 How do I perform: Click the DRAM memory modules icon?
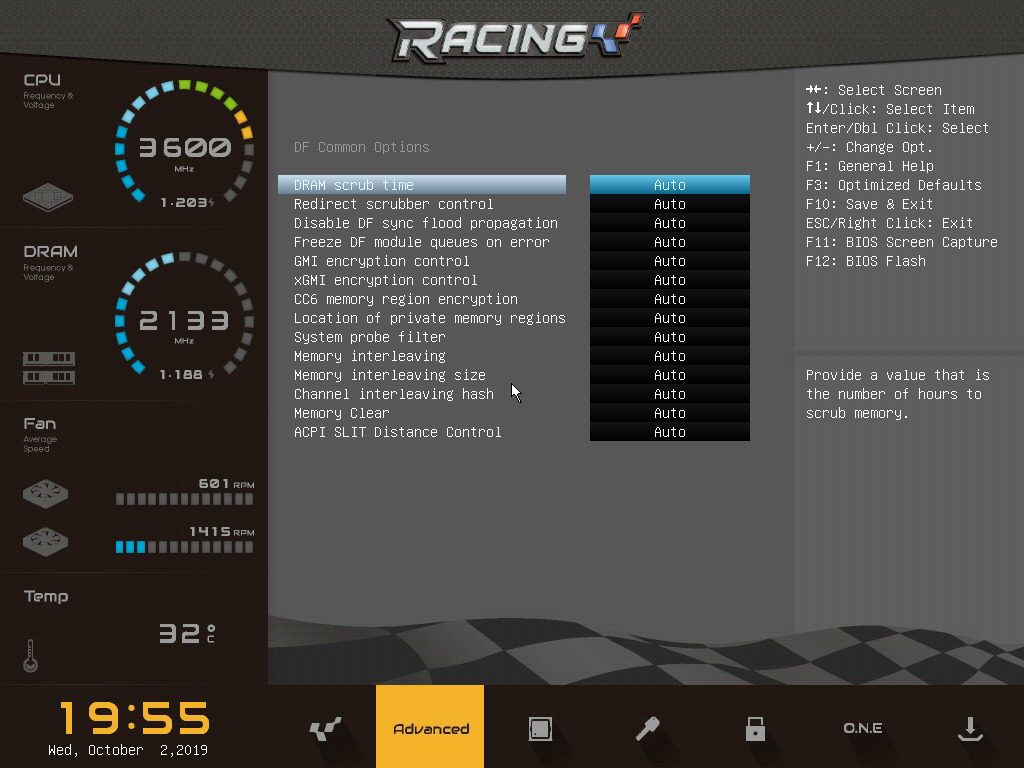pos(49,368)
